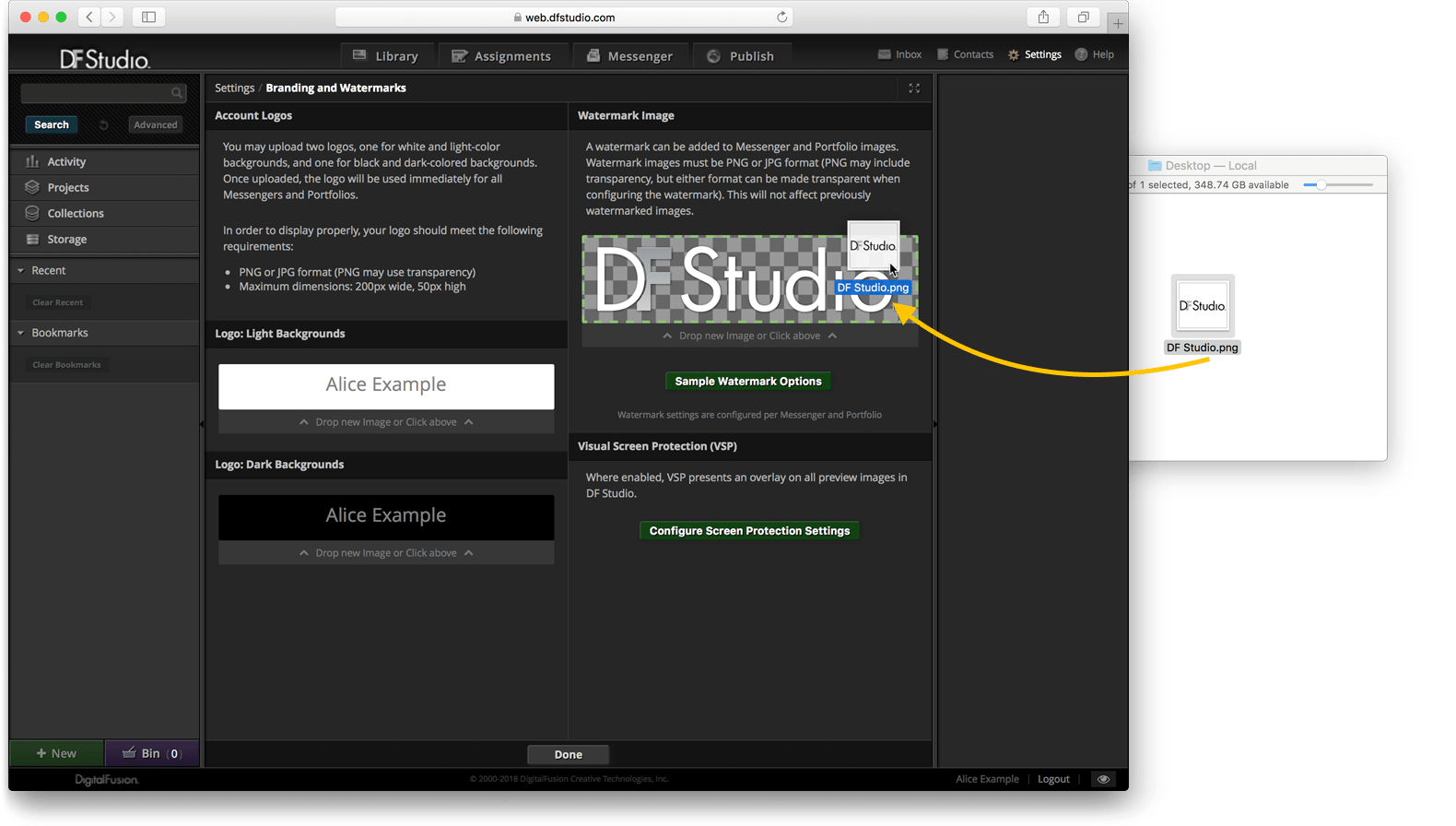Click the Alice Example account link
The height and width of the screenshot is (826, 1456).
pyautogui.click(x=987, y=779)
